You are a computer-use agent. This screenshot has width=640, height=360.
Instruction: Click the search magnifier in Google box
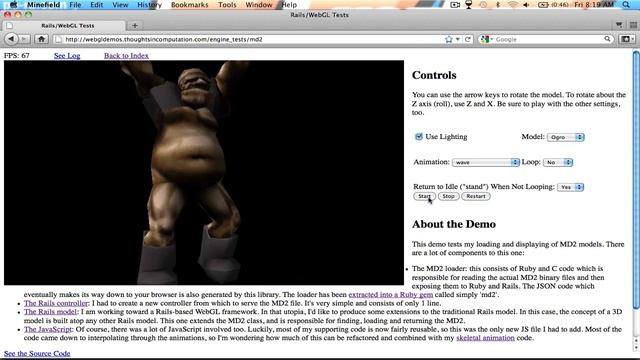607,39
